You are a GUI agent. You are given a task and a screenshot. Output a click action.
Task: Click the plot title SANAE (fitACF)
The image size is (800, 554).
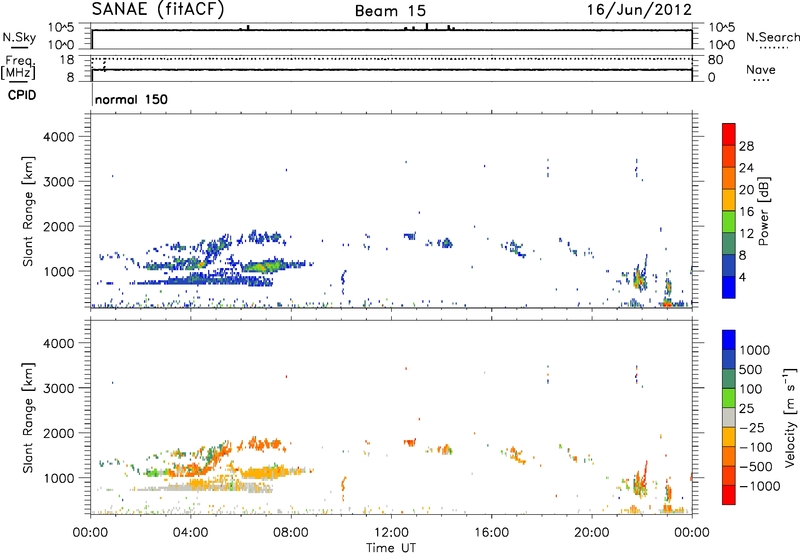click(158, 10)
